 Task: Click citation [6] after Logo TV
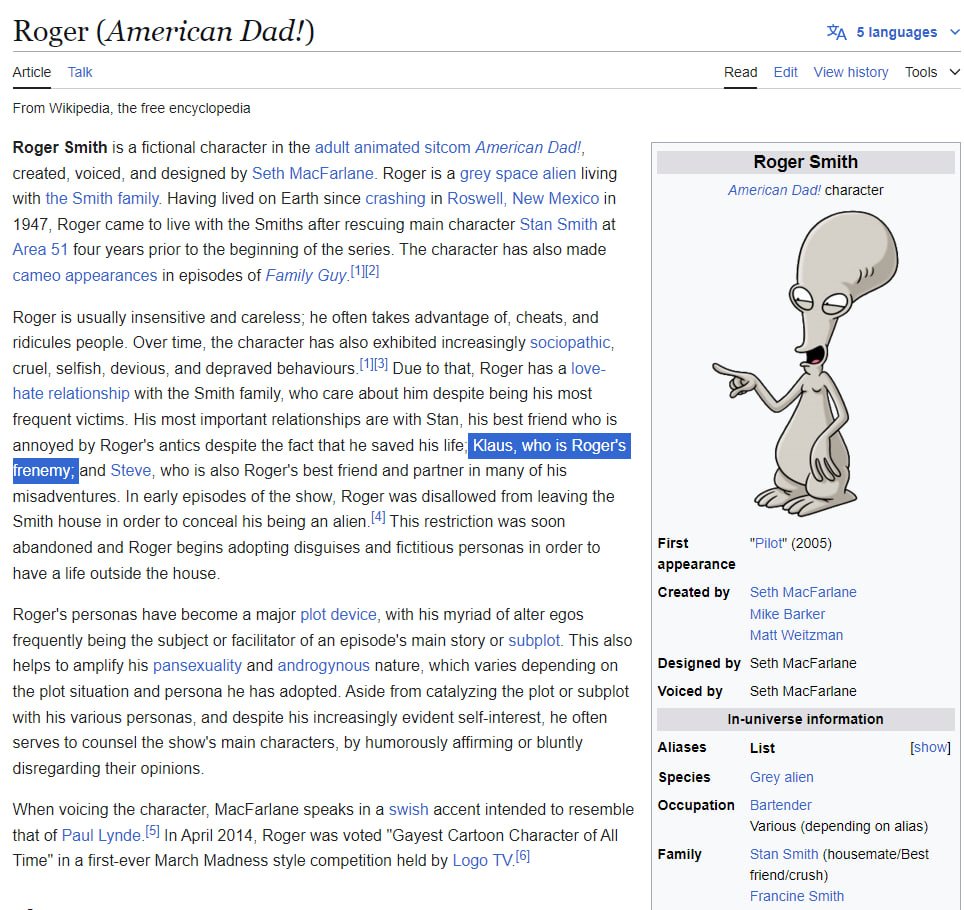pos(523,856)
